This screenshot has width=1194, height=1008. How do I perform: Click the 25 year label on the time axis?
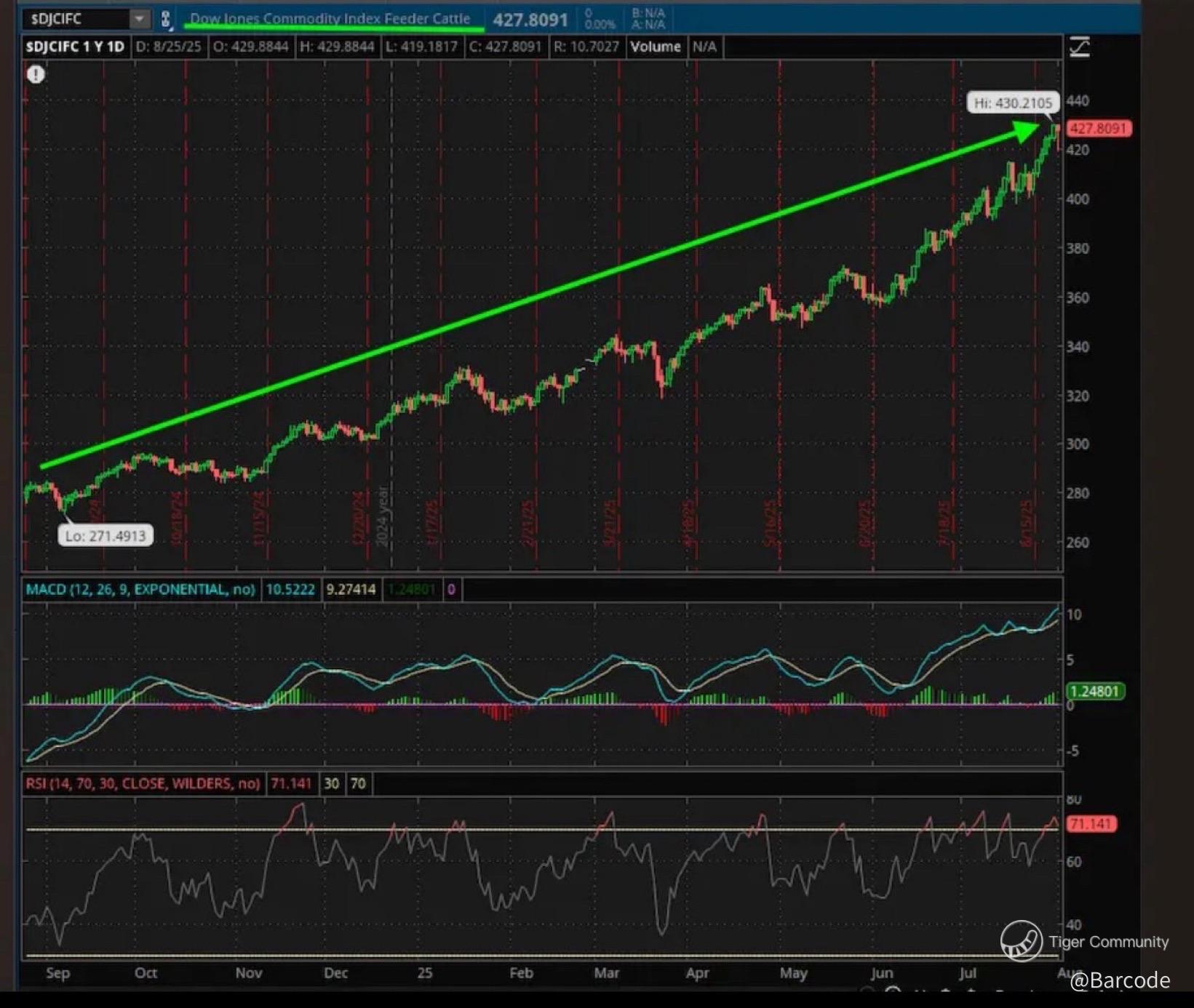(x=425, y=973)
